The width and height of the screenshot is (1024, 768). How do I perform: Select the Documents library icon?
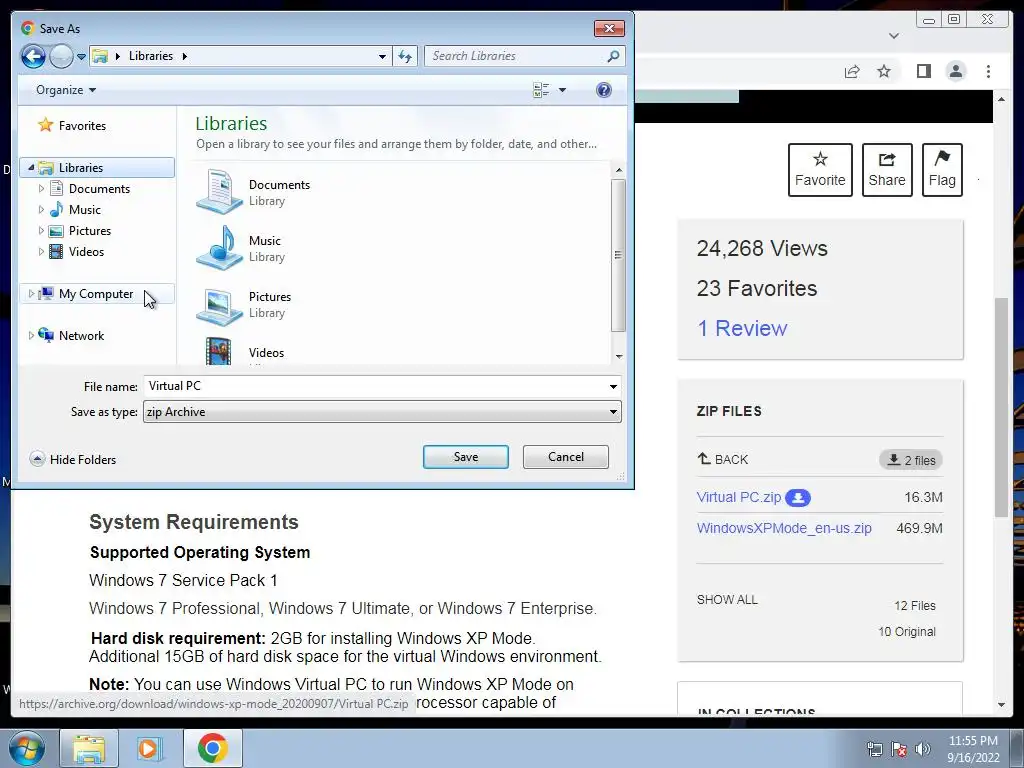[x=219, y=191]
